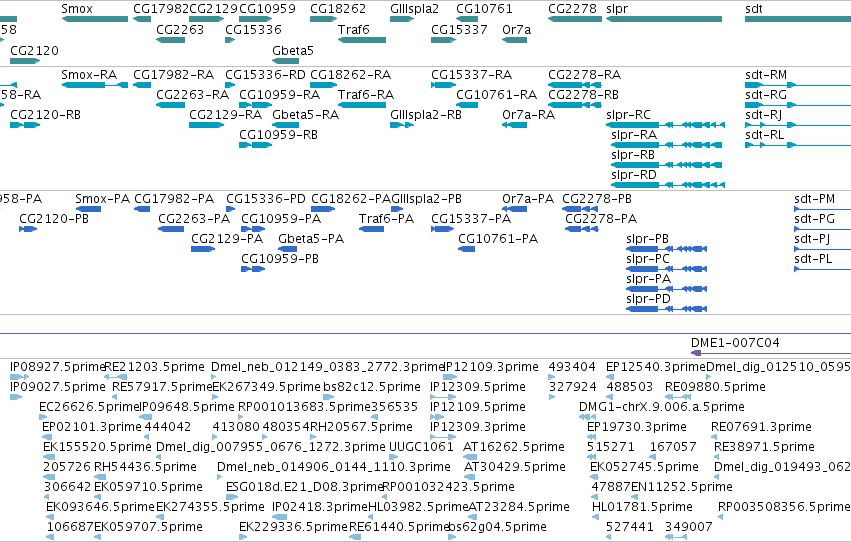Click the CG2278-PB protein label
This screenshot has width=851, height=542.
click(x=597, y=199)
